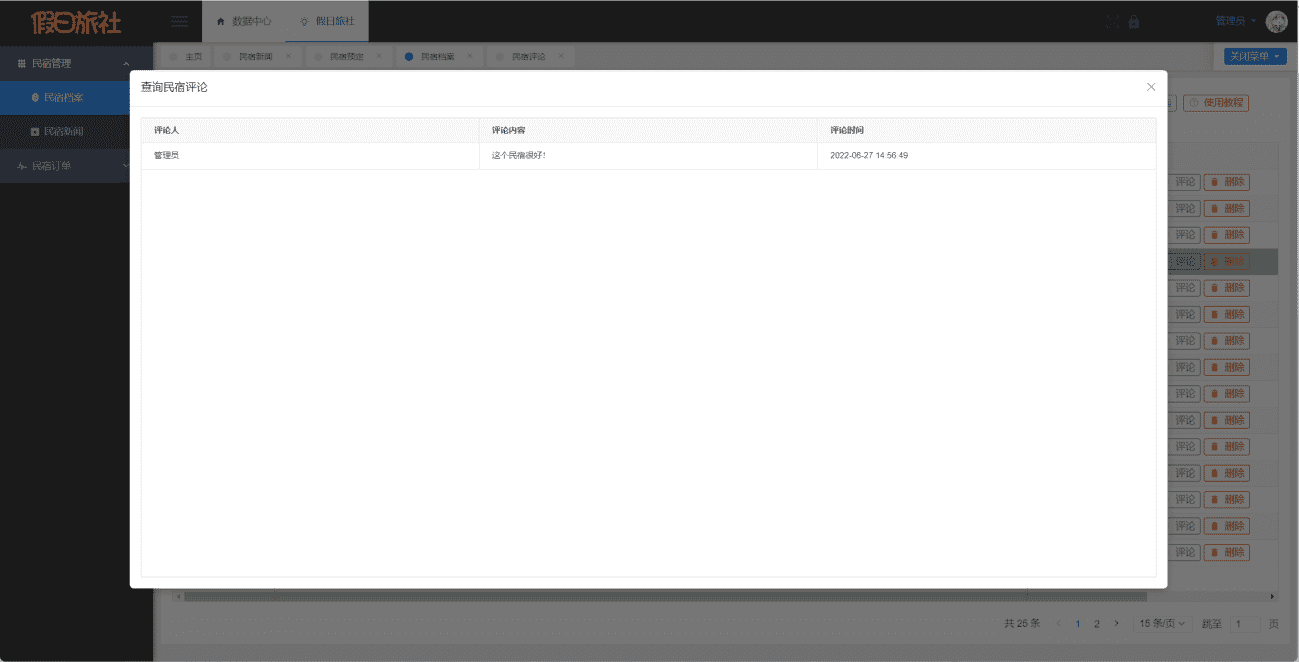Switch to the 数据中心 top tab

tap(243, 21)
